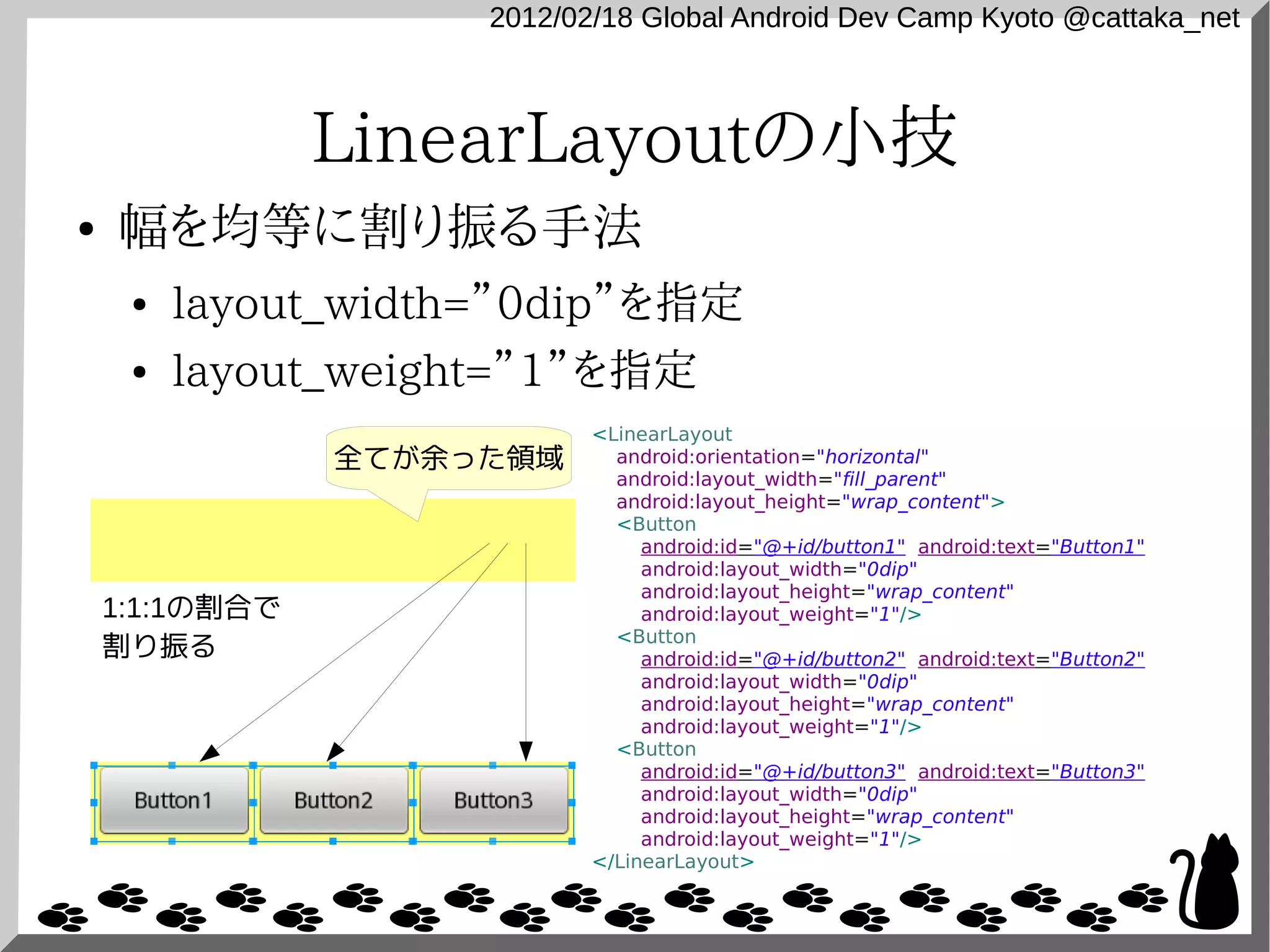Click the Button1 button in layout preview
The image size is (1270, 952).
[174, 801]
